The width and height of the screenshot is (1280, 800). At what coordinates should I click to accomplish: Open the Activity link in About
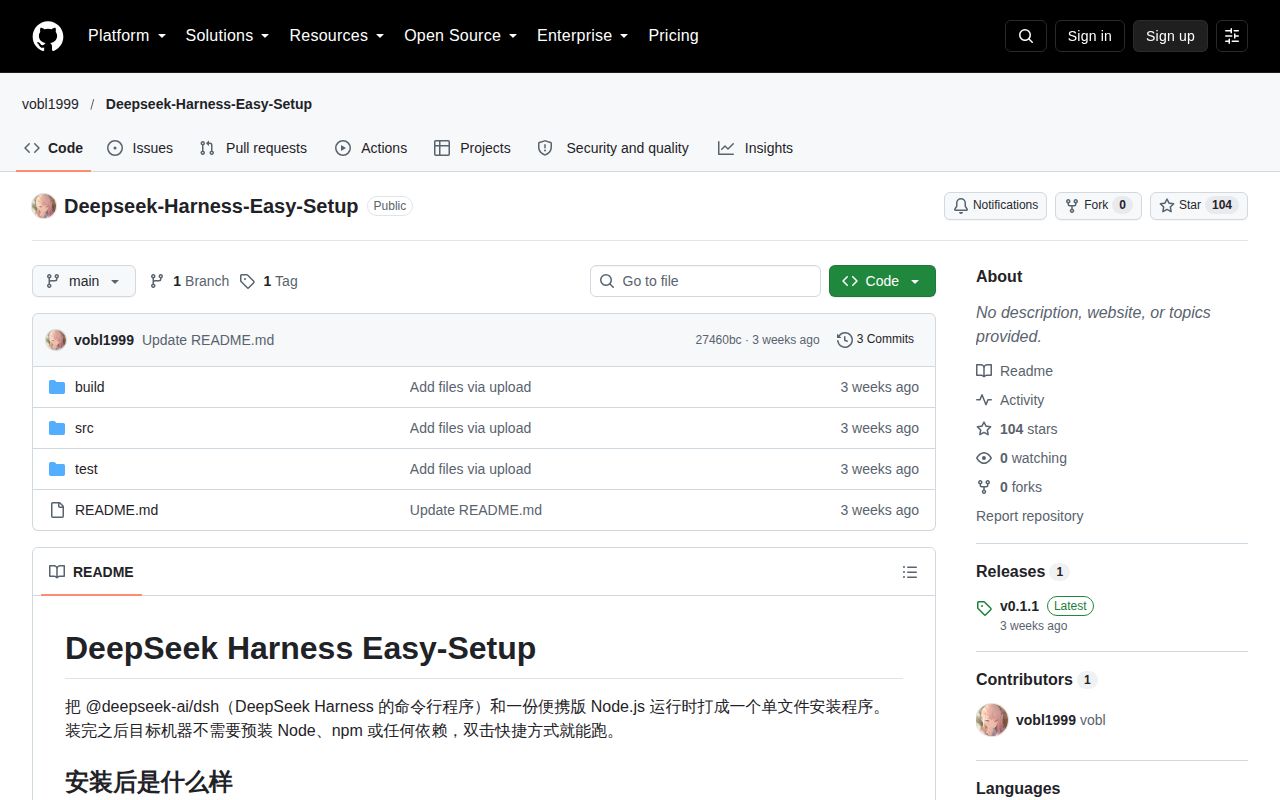[1010, 400]
